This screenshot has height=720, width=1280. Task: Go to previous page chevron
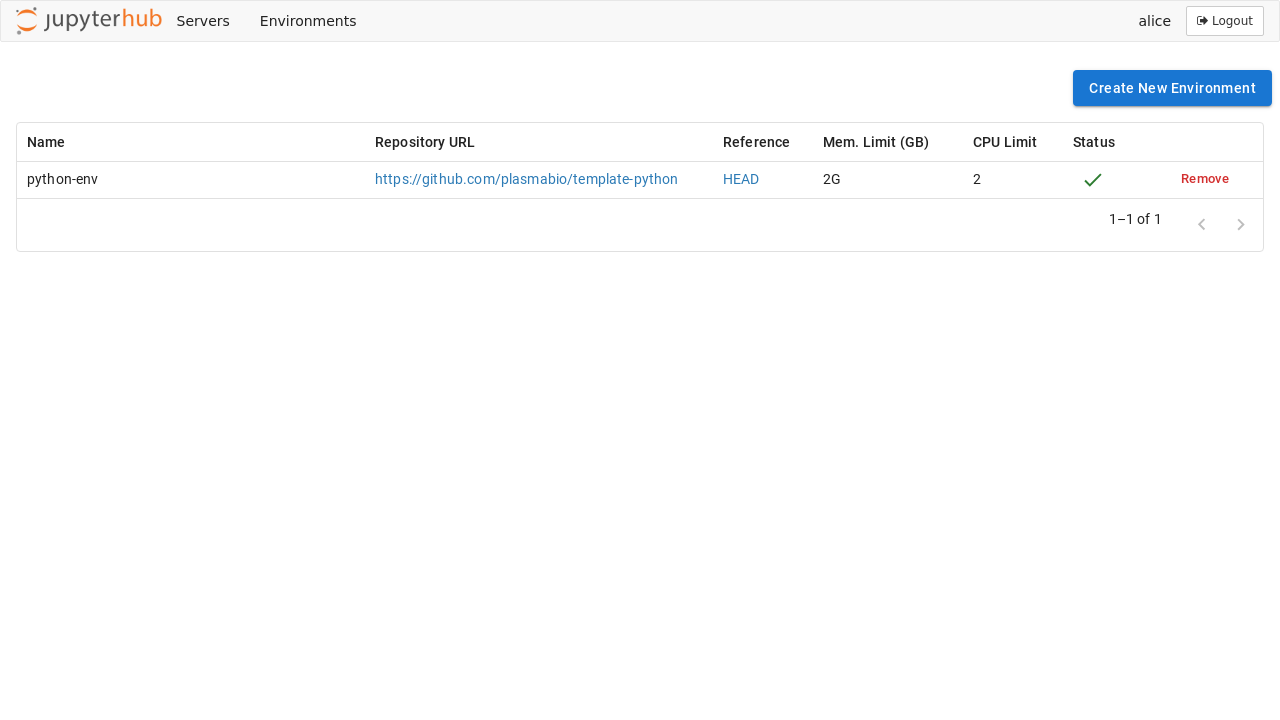point(1202,224)
